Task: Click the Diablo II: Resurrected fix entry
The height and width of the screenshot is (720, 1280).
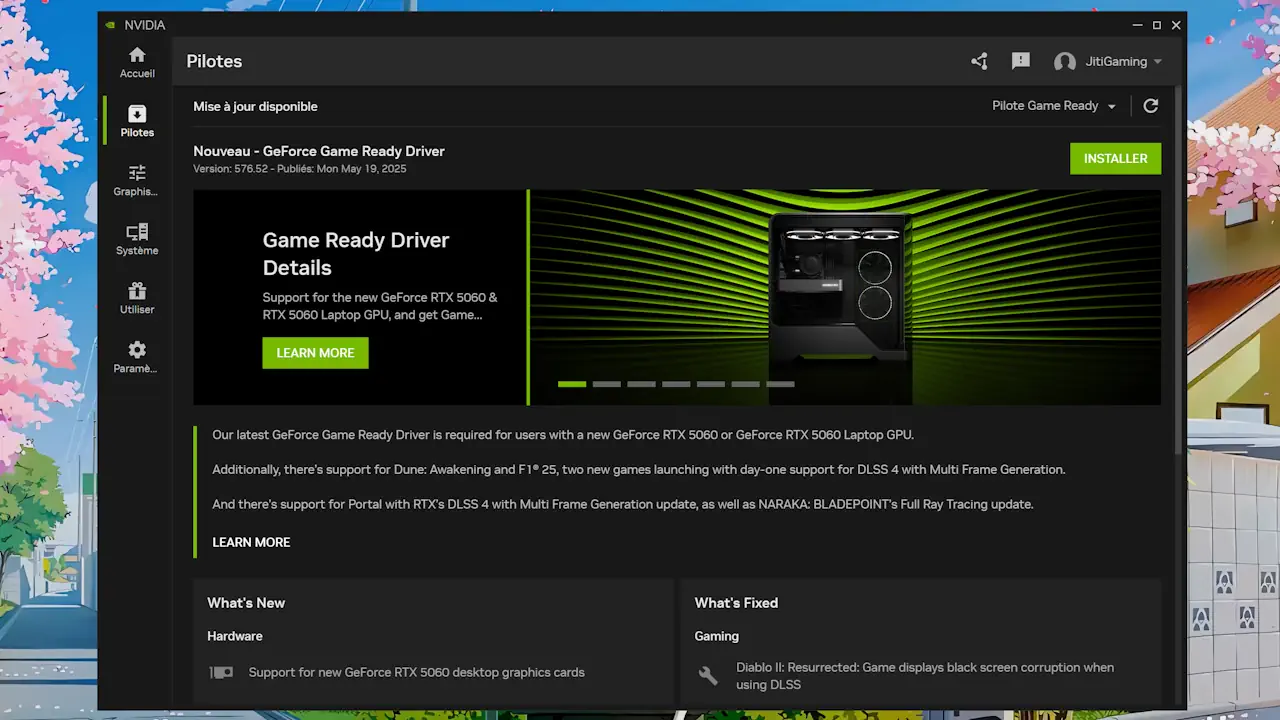Action: [x=925, y=676]
